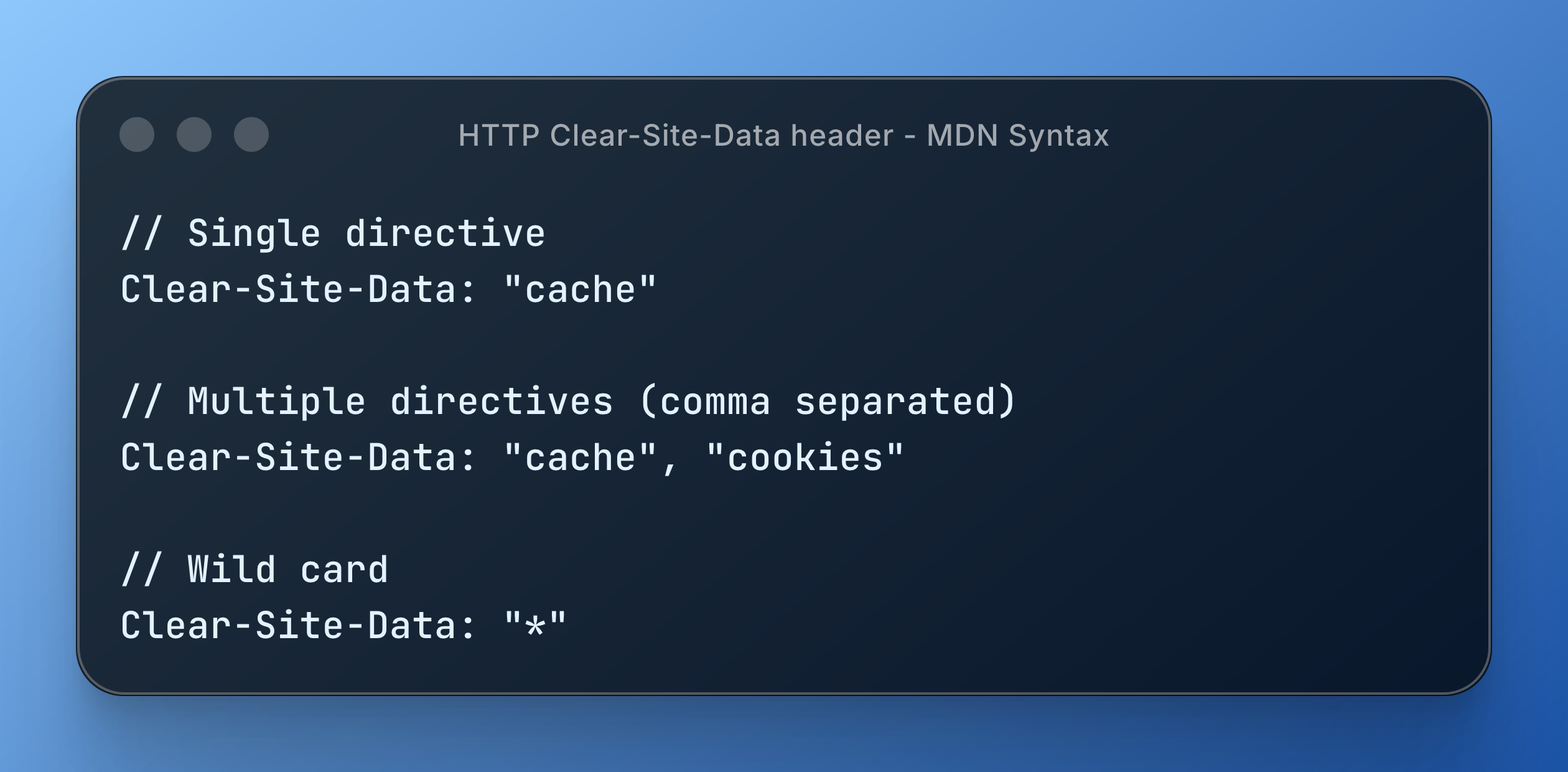This screenshot has height=772, width=1568.
Task: Click the "*" wildcard value
Action: [x=535, y=624]
